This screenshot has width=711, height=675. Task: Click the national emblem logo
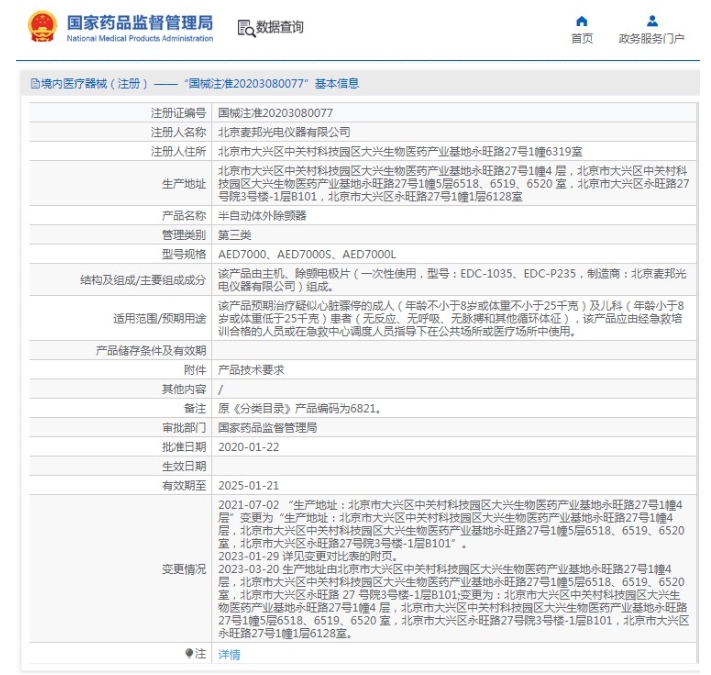42,27
